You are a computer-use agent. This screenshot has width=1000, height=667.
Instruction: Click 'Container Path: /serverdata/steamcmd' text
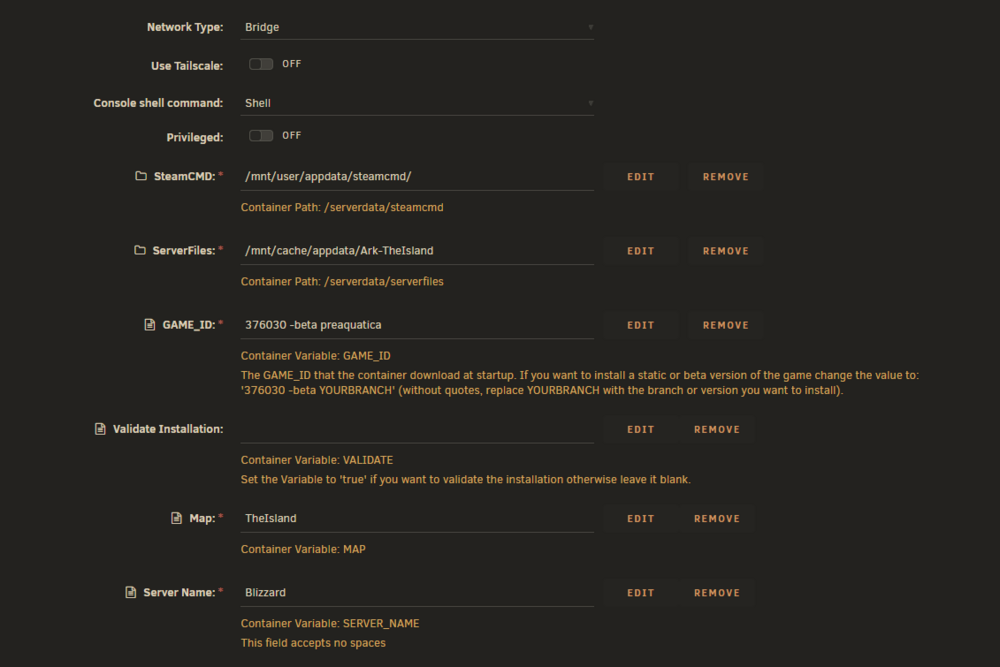pyautogui.click(x=342, y=207)
